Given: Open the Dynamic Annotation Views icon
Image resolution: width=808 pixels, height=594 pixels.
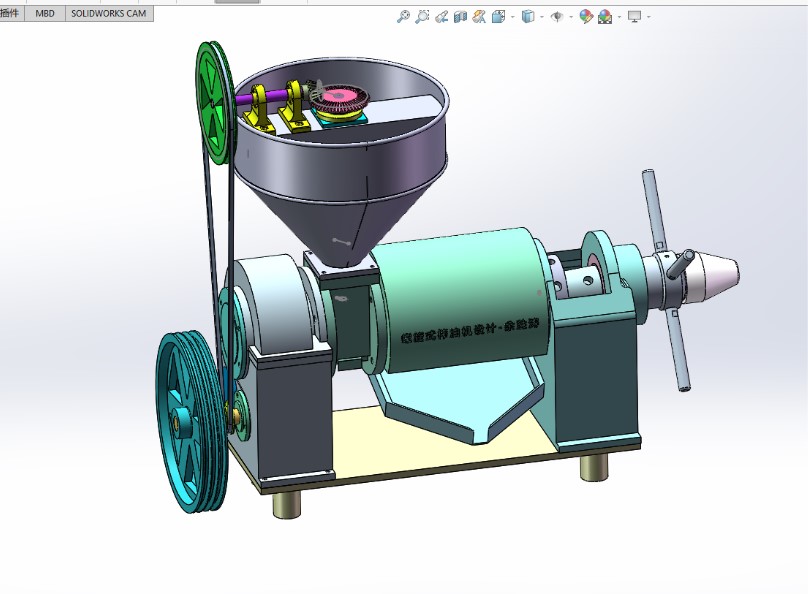Looking at the screenshot, I should 479,17.
